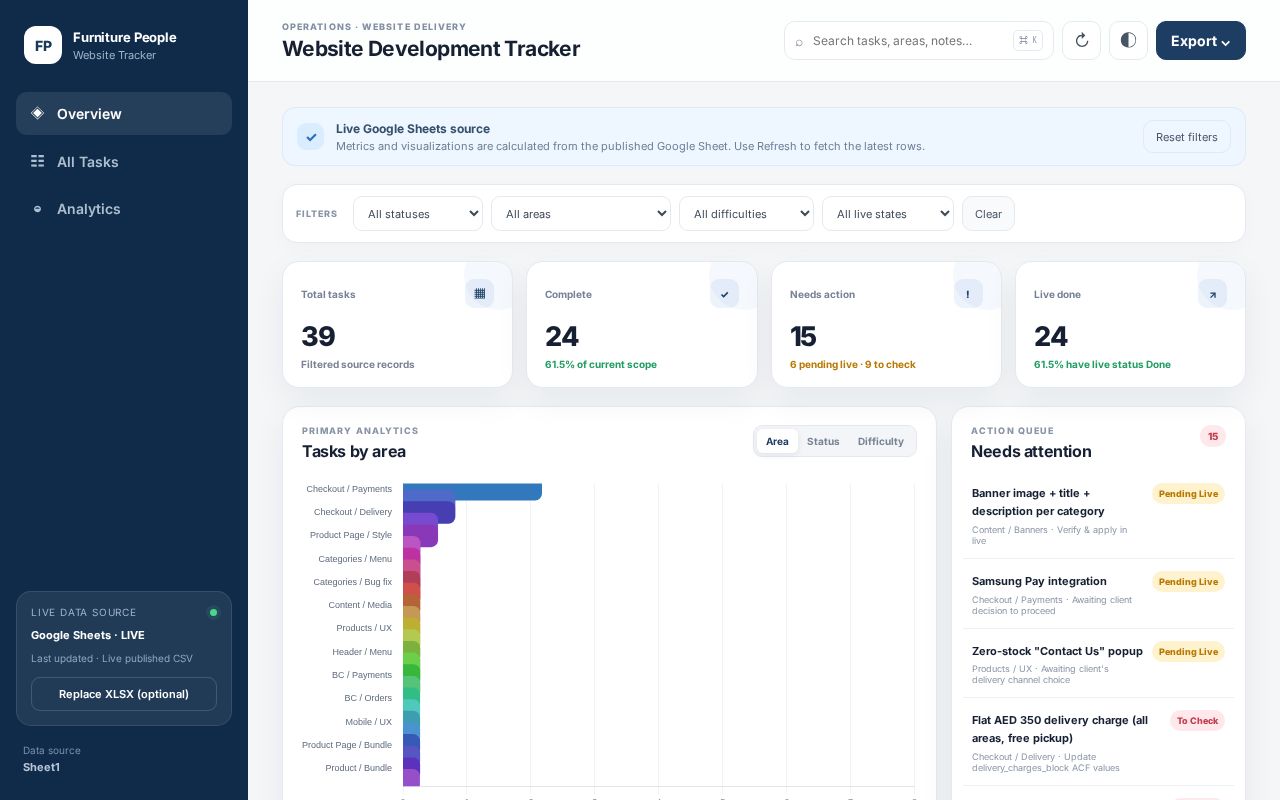This screenshot has height=800, width=1280.
Task: Click the "6 pending live · 9 to check" text
Action: [x=853, y=365]
